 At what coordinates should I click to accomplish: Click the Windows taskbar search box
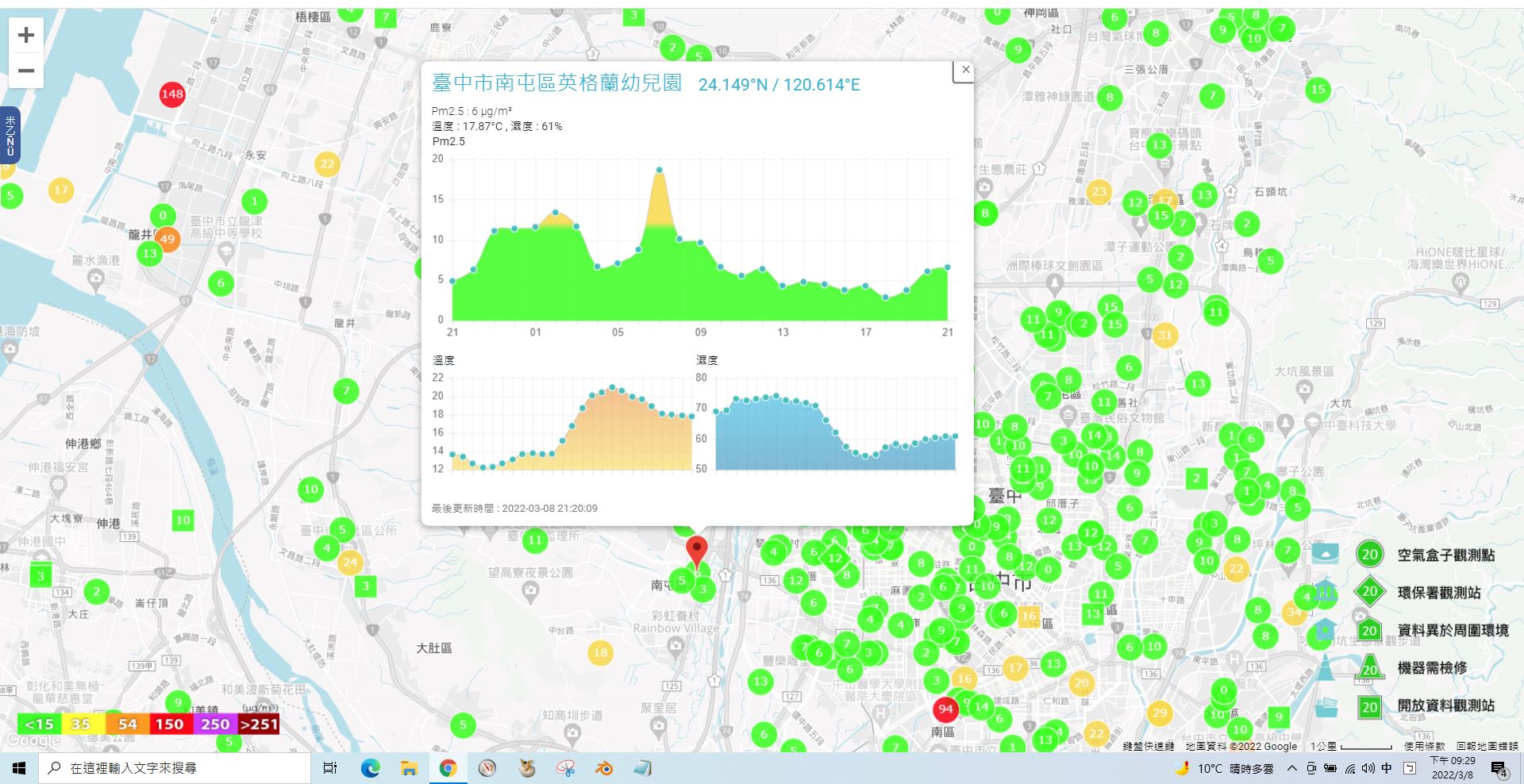pos(175,768)
